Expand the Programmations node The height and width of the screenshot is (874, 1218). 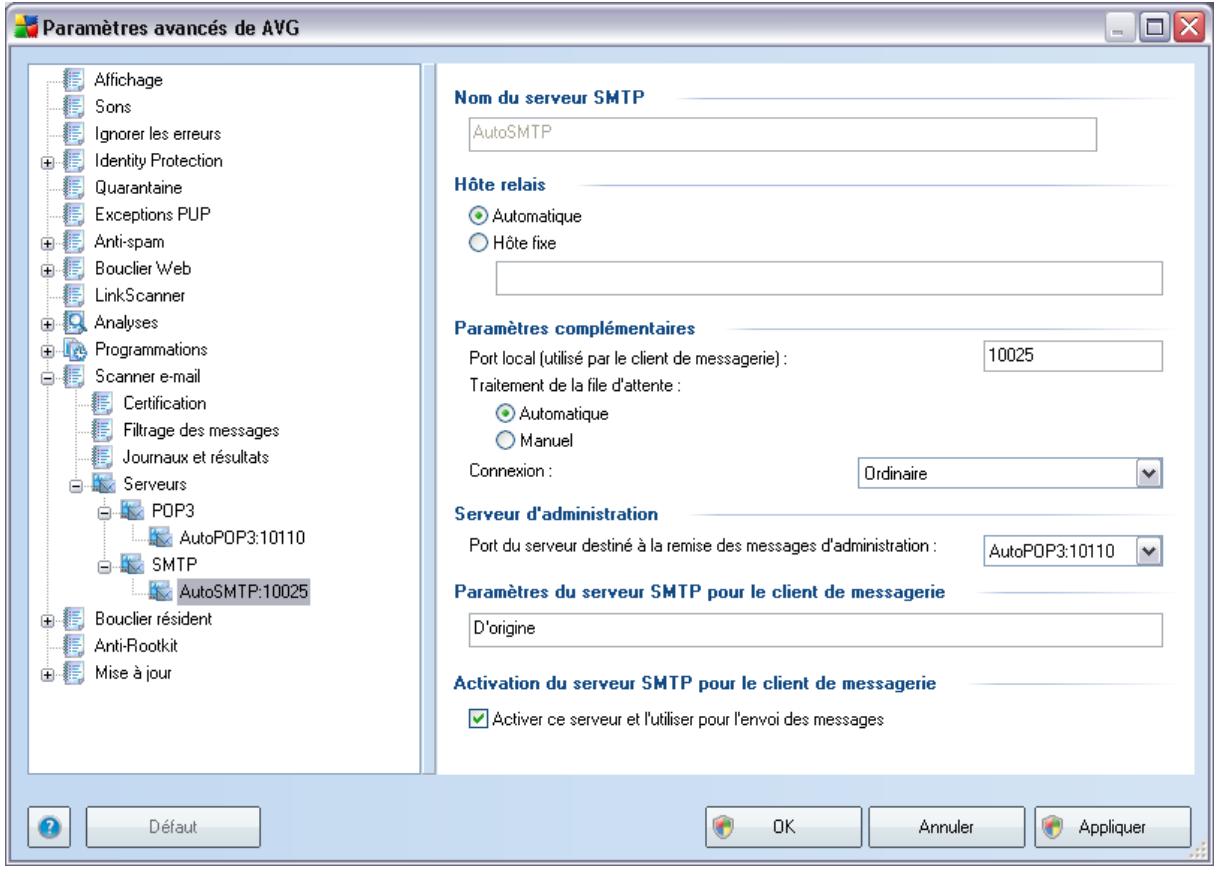pyautogui.click(x=47, y=350)
